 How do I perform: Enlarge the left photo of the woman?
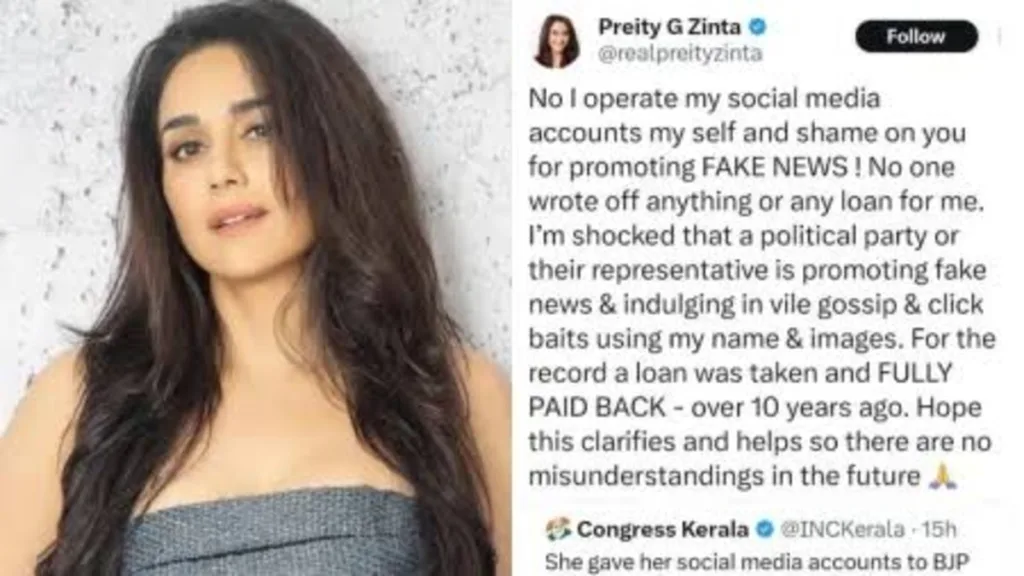[255, 288]
